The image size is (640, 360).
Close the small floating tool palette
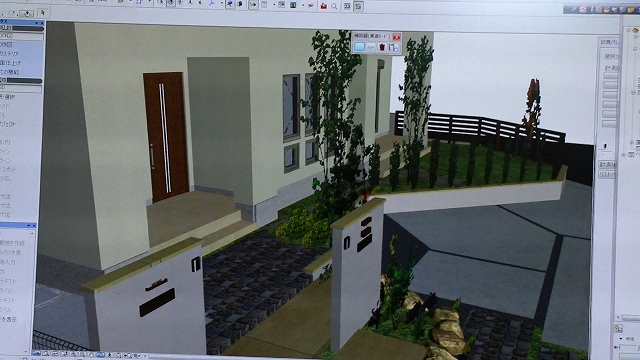396,37
